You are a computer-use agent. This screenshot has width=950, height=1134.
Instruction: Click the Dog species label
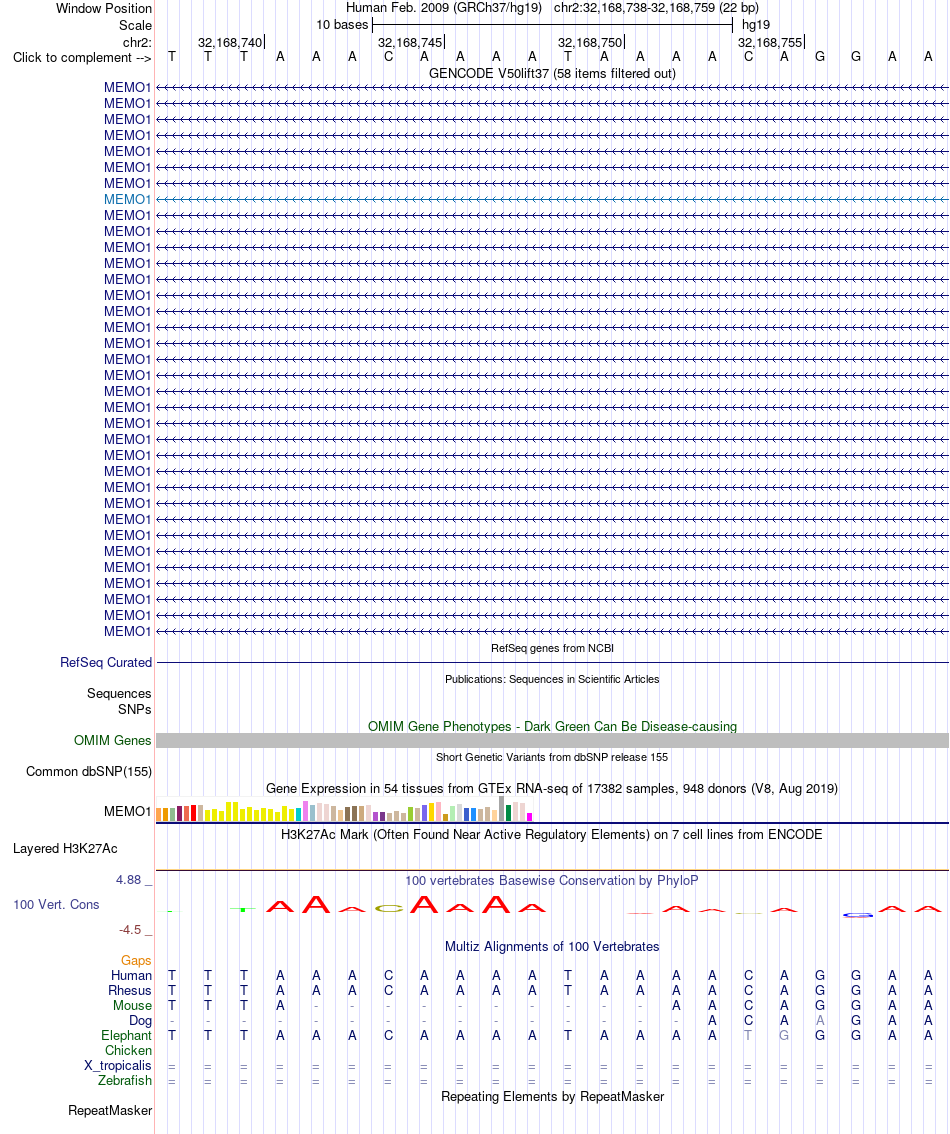click(140, 1021)
